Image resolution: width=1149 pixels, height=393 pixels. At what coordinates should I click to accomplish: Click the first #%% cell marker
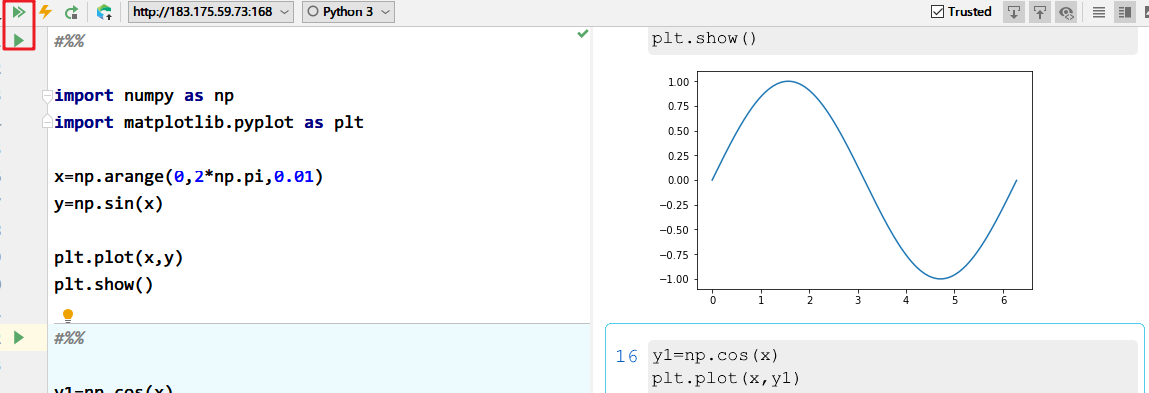coord(70,41)
